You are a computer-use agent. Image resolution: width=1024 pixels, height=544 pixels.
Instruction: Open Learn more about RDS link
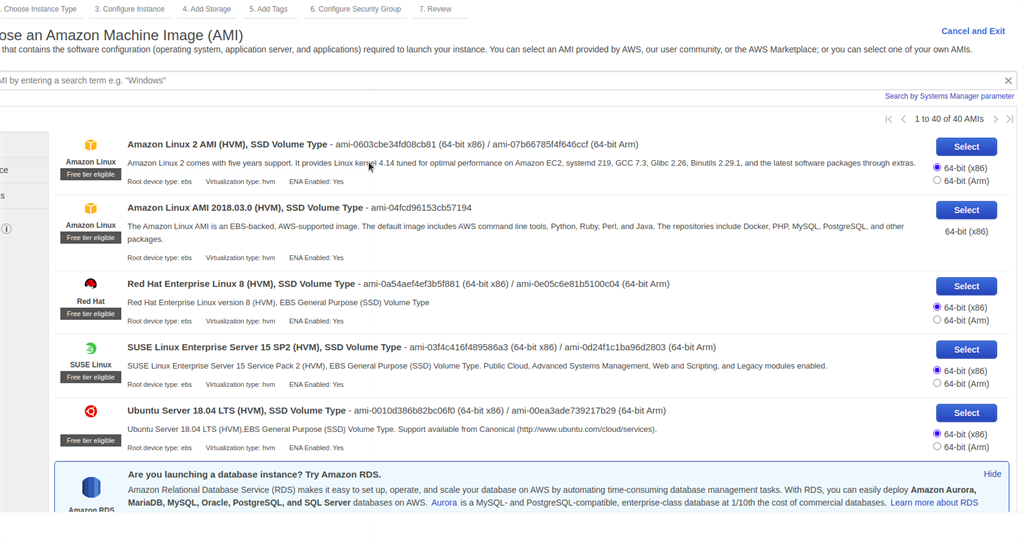tap(934, 503)
